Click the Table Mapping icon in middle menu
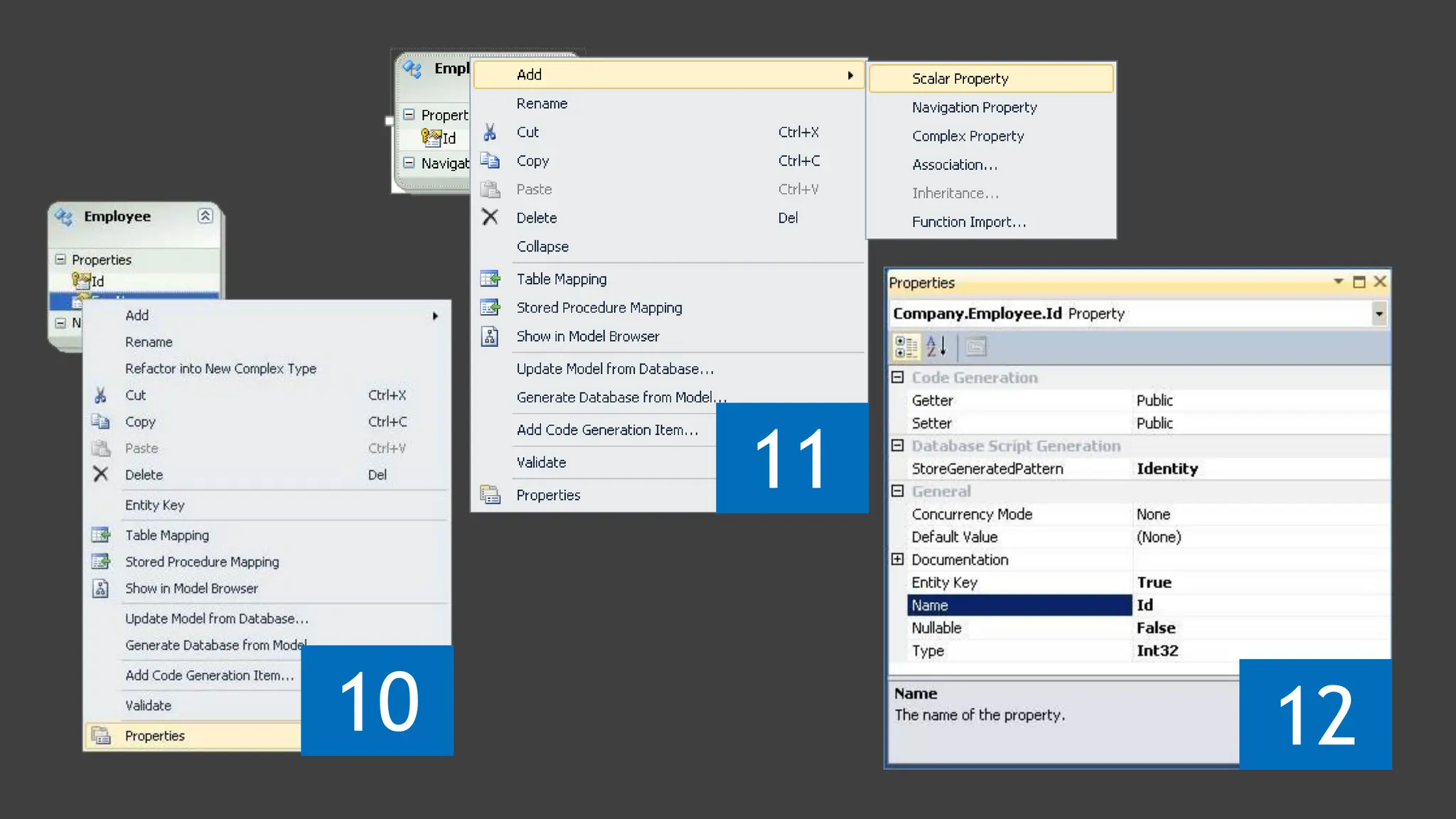The image size is (1456, 819). click(491, 279)
